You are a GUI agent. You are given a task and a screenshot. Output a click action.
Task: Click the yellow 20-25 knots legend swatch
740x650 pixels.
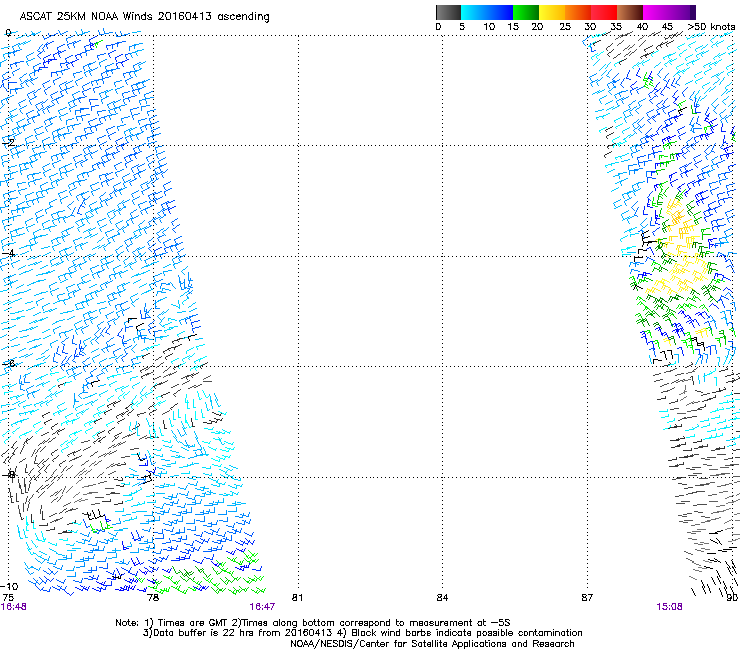(x=552, y=12)
